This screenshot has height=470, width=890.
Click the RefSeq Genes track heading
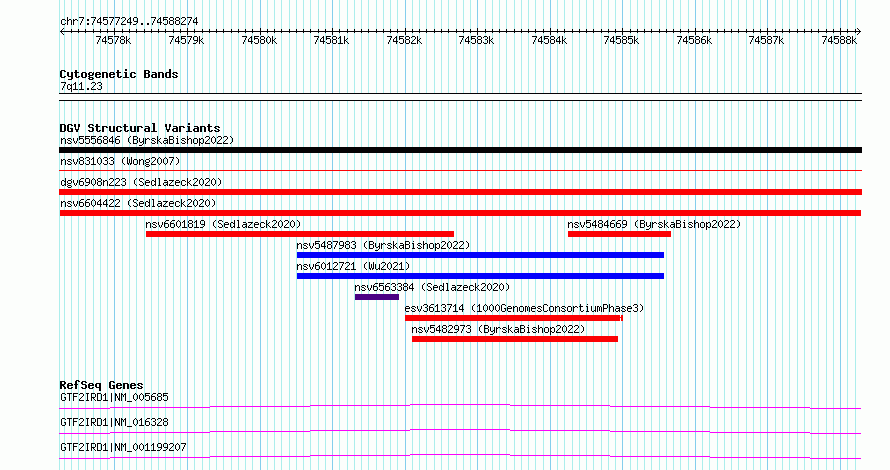click(101, 385)
